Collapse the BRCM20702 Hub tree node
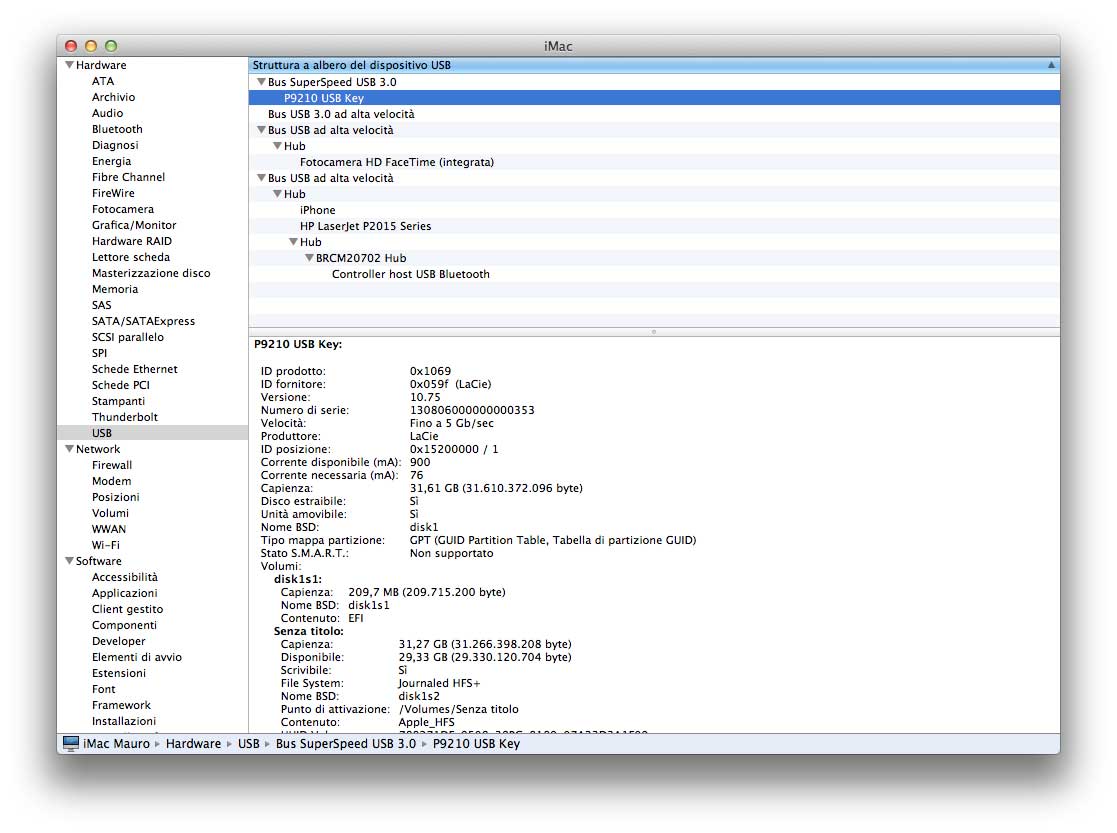Viewport: 1117px width, 833px height. pos(309,258)
